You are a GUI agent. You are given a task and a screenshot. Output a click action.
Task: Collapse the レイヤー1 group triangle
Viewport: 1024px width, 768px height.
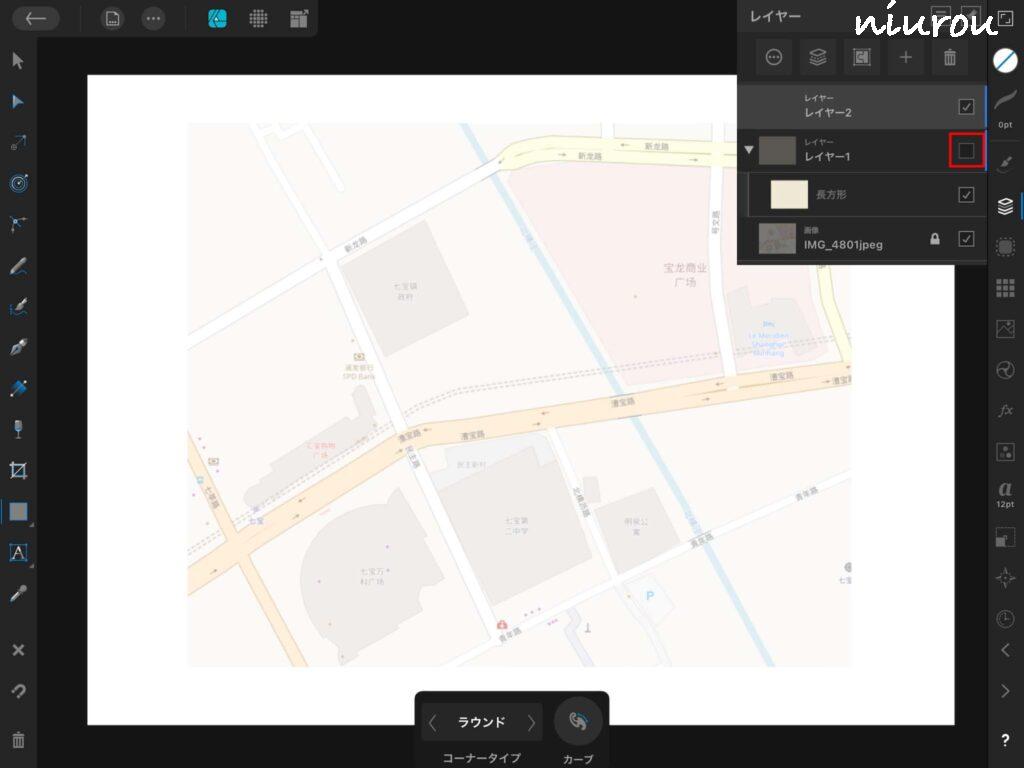point(749,151)
